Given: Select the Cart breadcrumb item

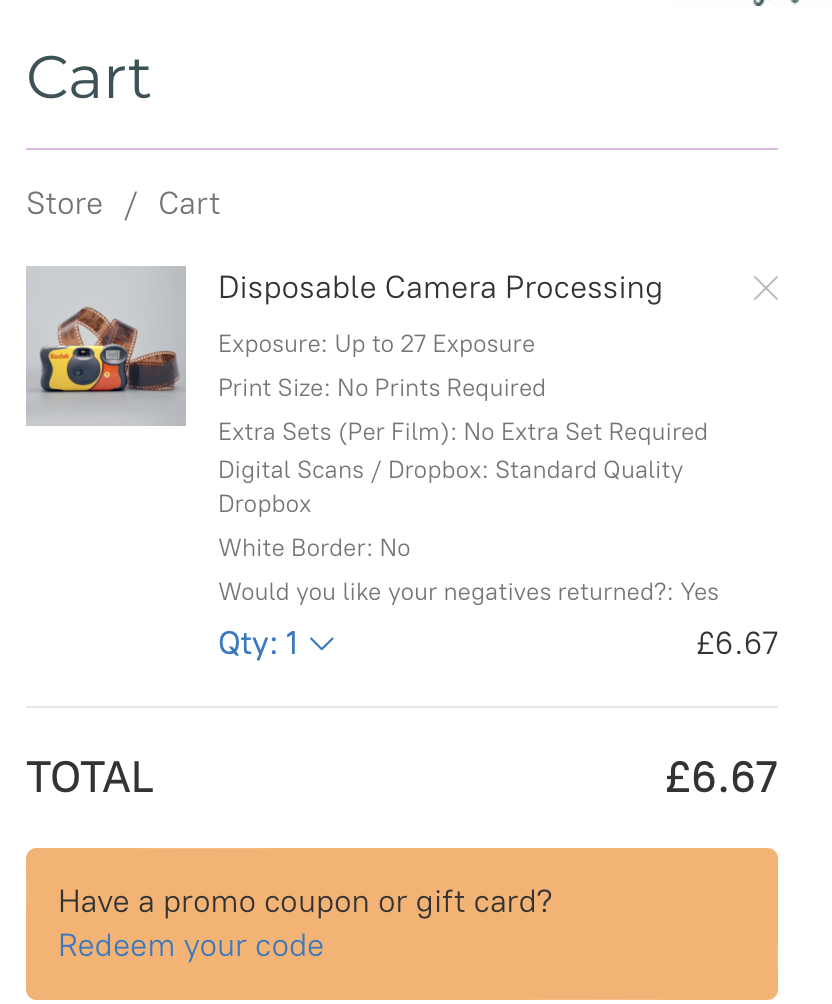Looking at the screenshot, I should click(x=189, y=203).
